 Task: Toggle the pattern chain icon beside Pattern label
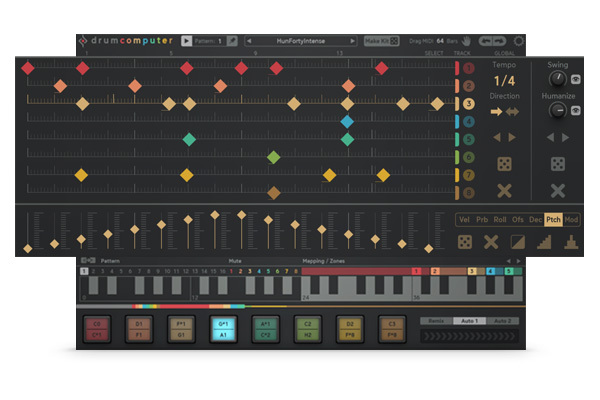coord(88,261)
